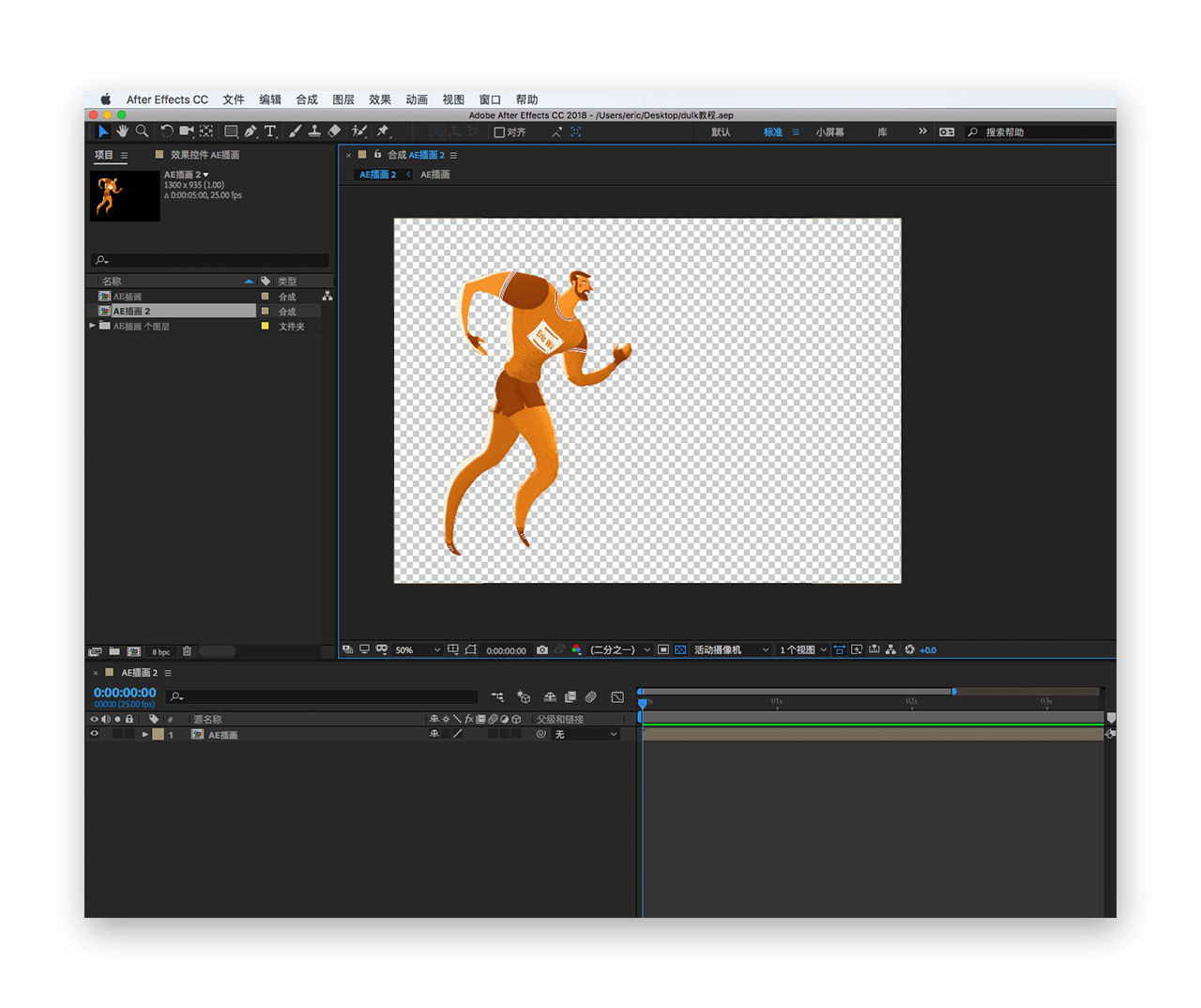The image size is (1201, 1008).
Task: Click the show channel RGB icon
Action: pyautogui.click(x=577, y=649)
